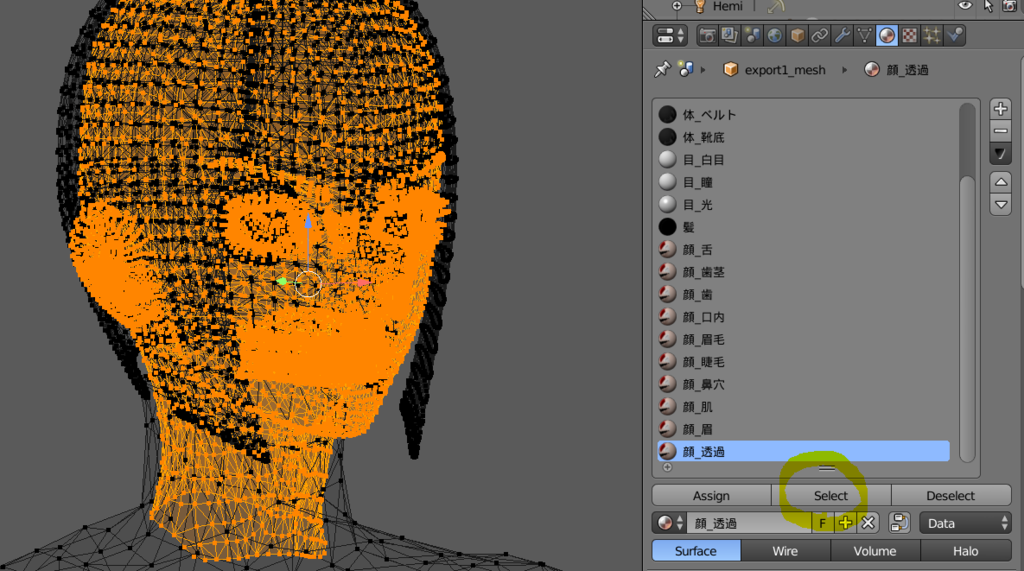Screen dimensions: 1024x571
Task: Toggle Hemi selectability arrow icon in outliner
Action: coord(987,6)
